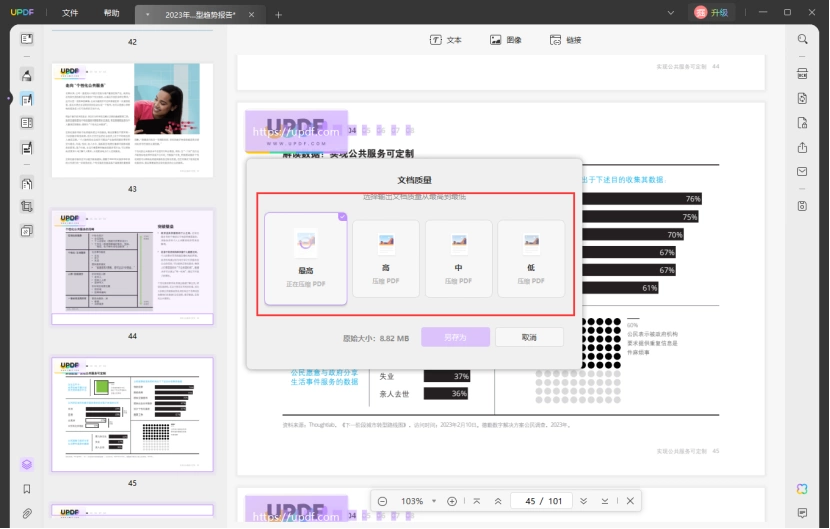Click the 取消 button in dialog
The width and height of the screenshot is (830, 529).
tap(529, 337)
